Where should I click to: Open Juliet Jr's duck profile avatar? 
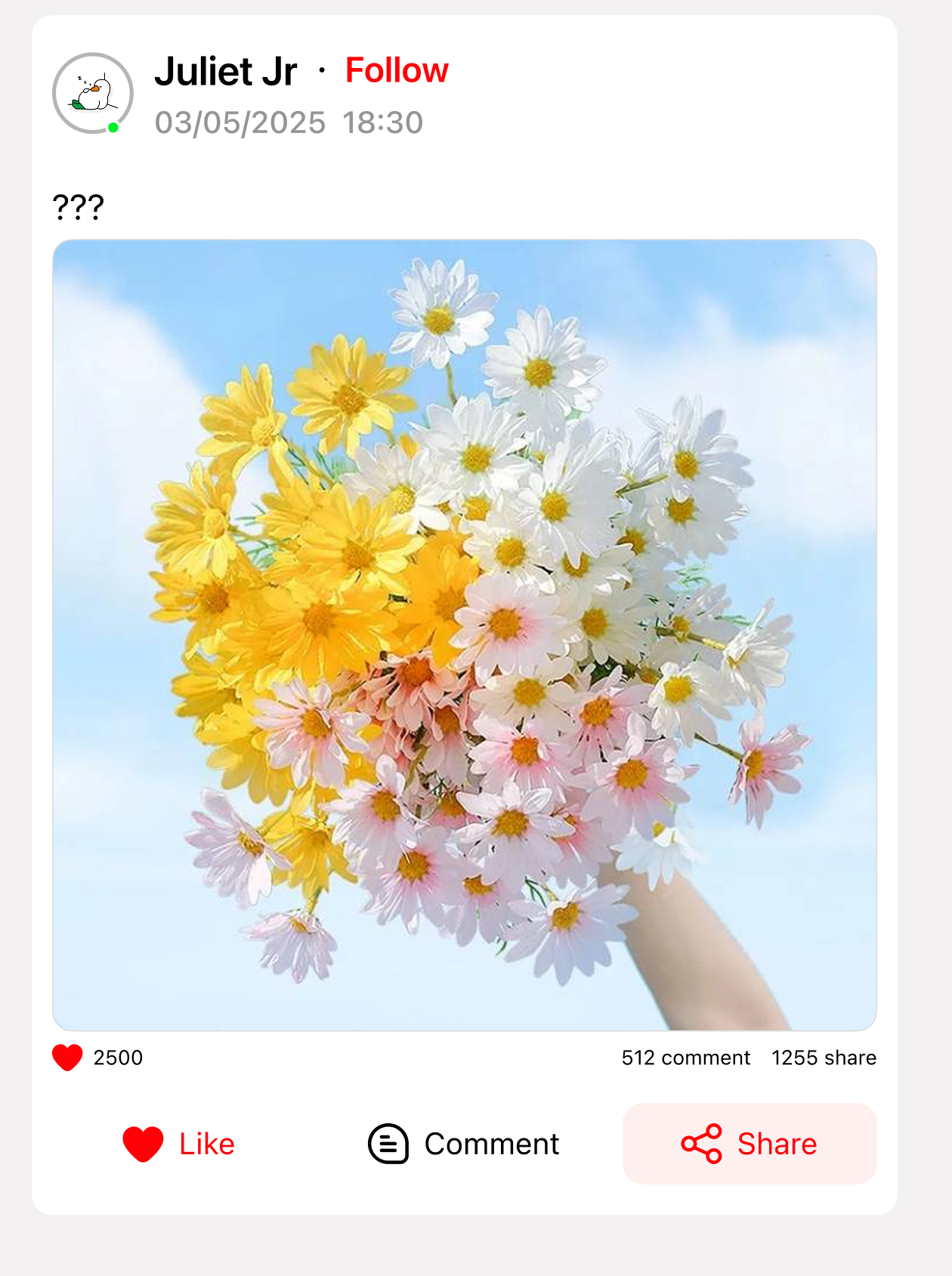[x=93, y=93]
